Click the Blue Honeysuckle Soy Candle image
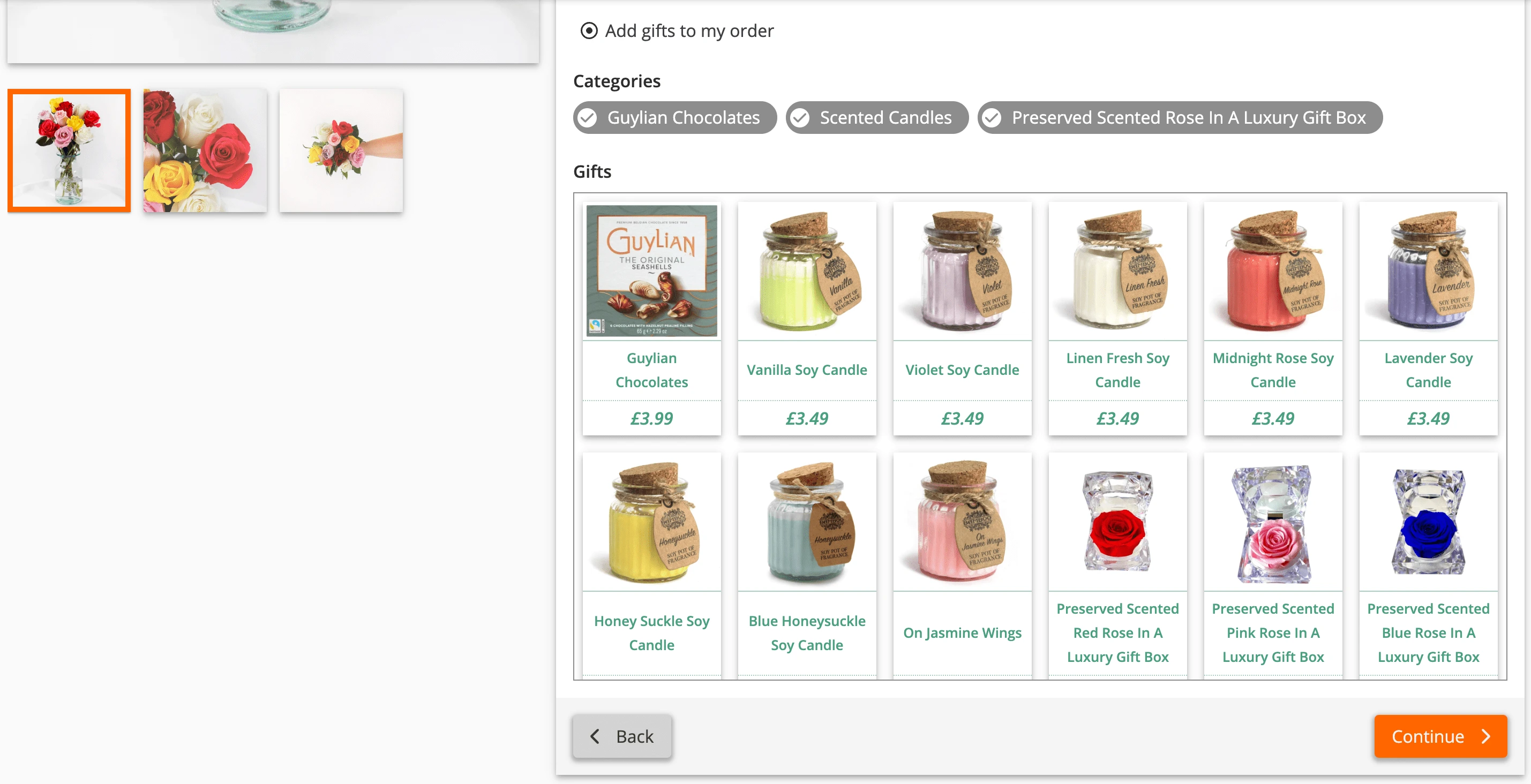 tap(807, 522)
